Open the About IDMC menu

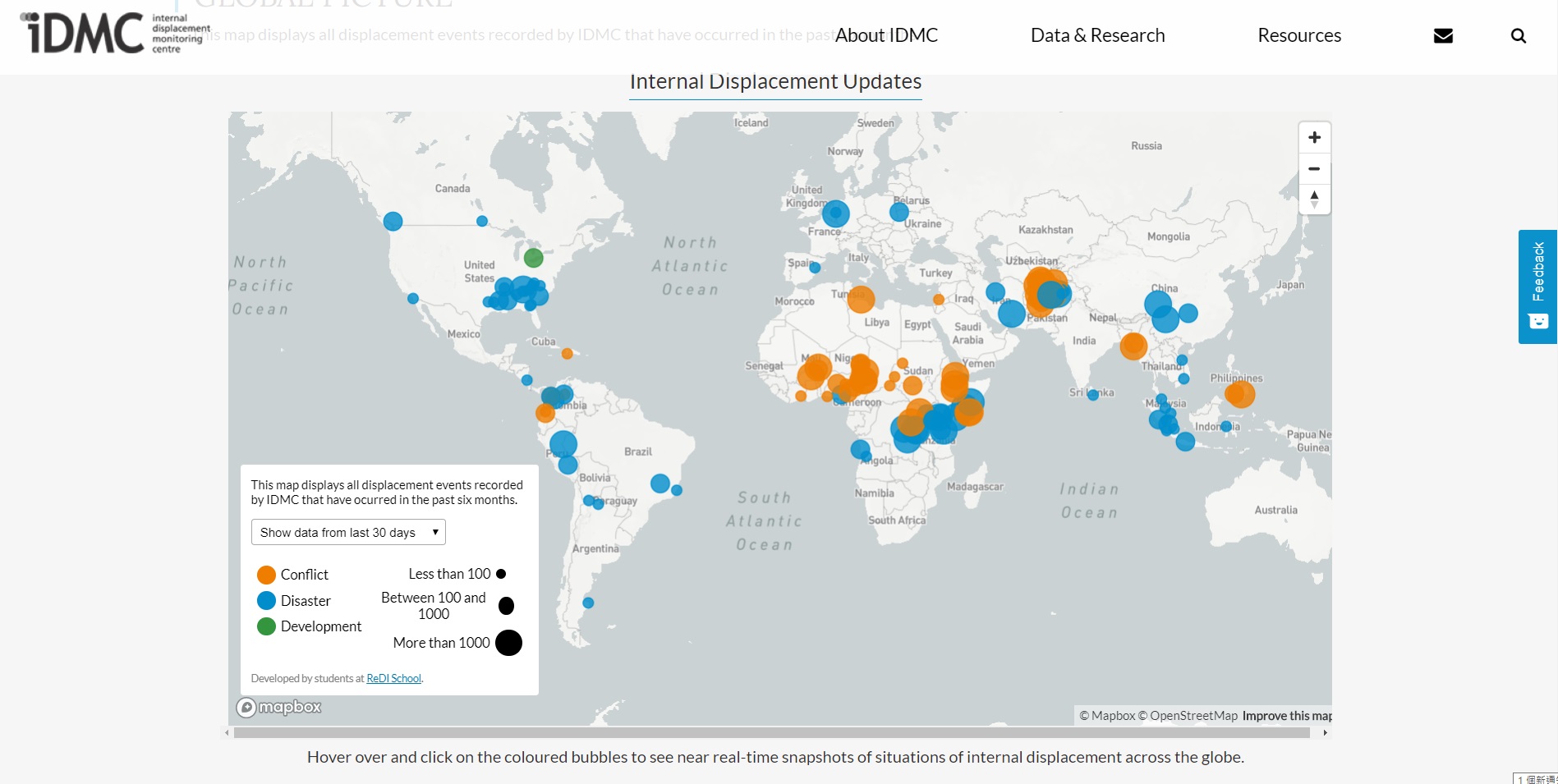point(886,35)
